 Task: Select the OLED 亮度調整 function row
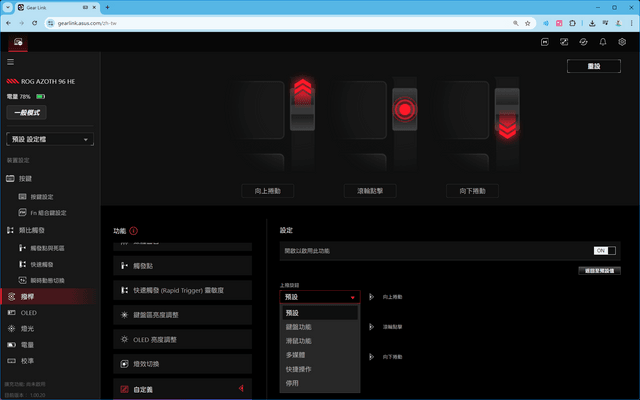click(182, 339)
